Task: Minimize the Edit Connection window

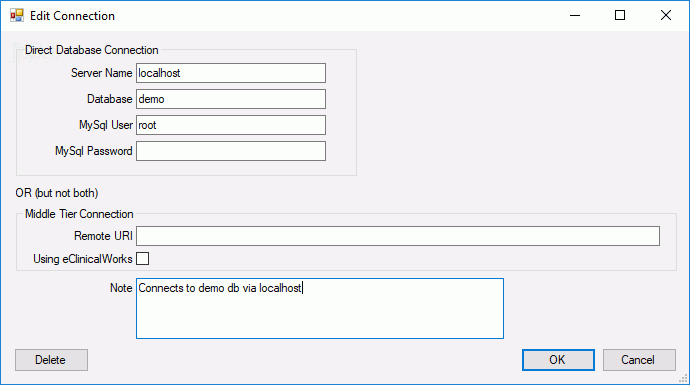Action: coord(575,15)
